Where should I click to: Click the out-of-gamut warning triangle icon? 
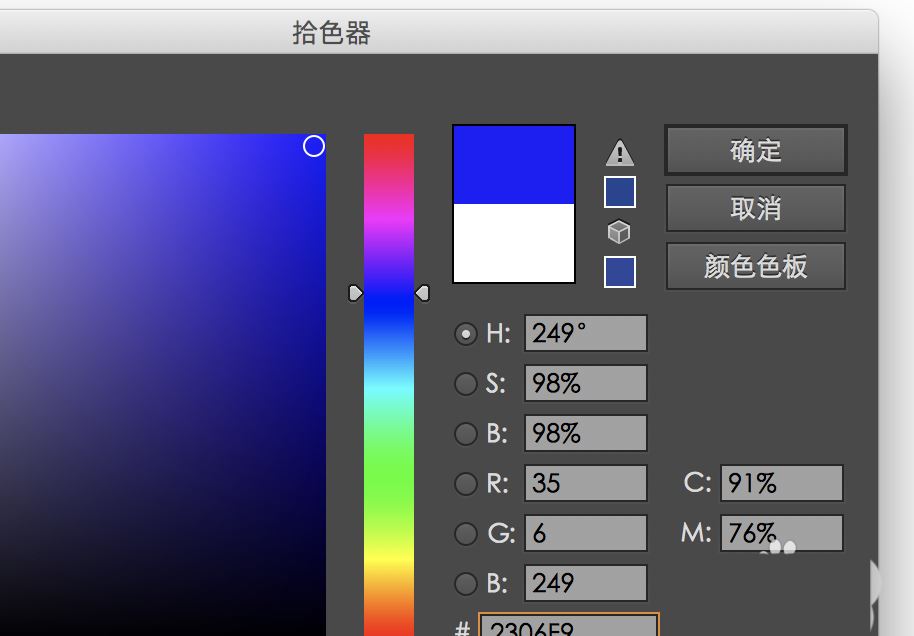pos(619,152)
